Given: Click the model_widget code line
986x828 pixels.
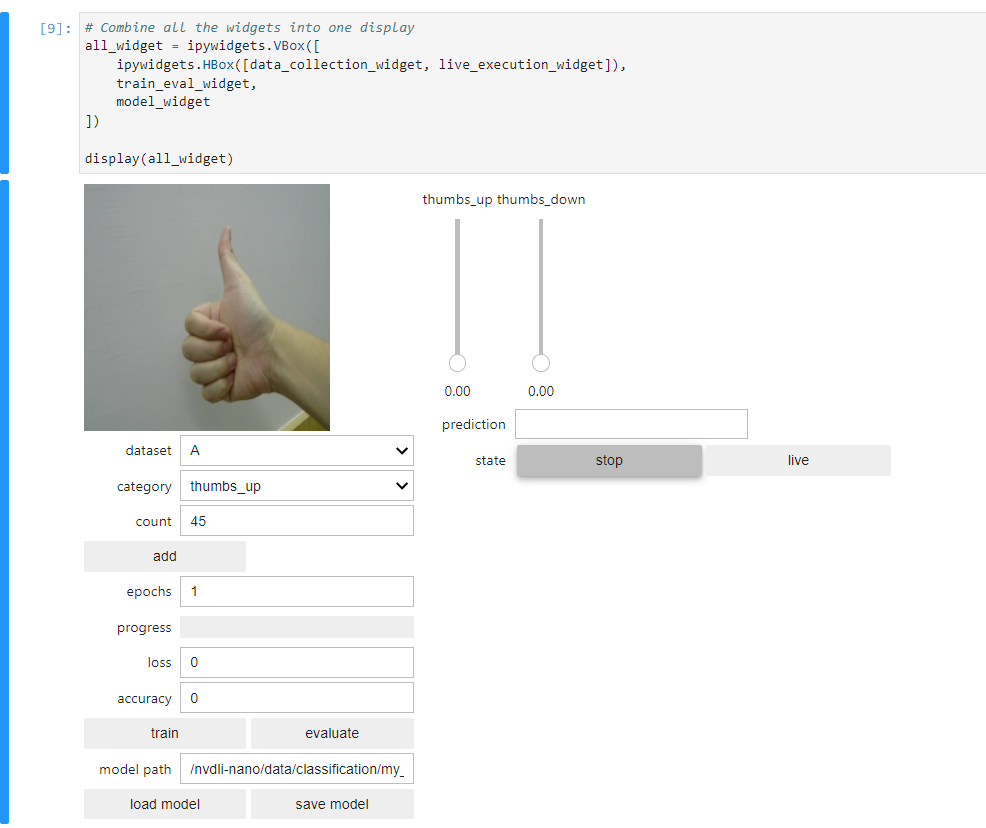Looking at the screenshot, I should pos(163,102).
